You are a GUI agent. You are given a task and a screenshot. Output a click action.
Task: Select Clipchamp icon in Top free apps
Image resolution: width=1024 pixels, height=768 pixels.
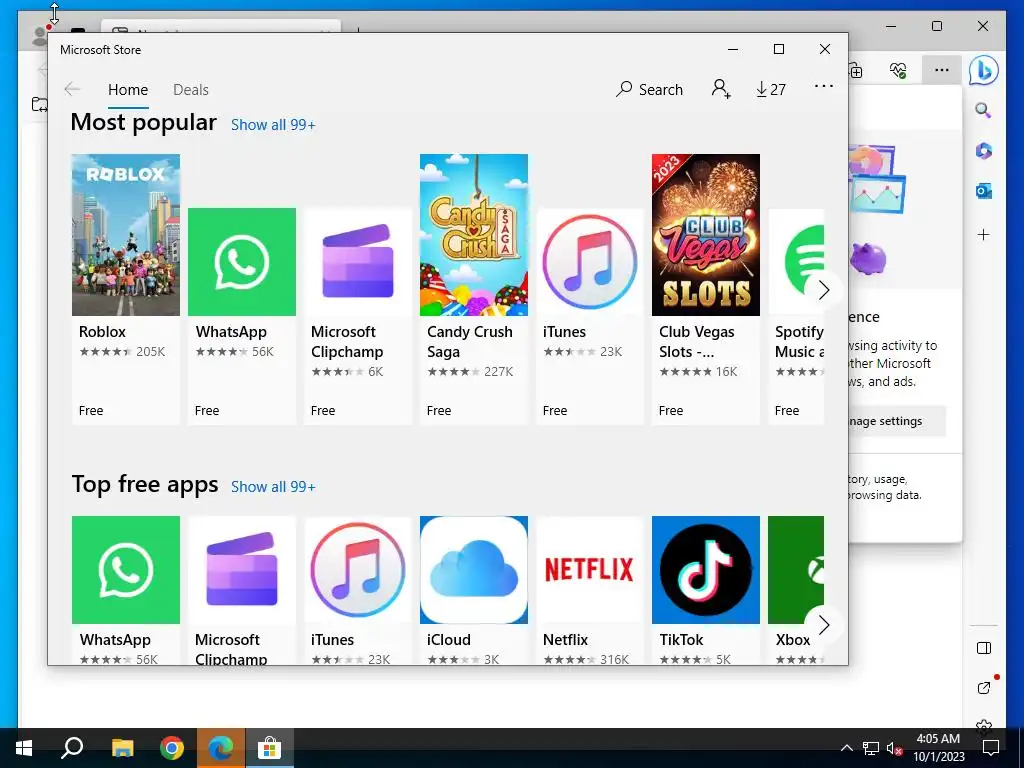[x=242, y=570]
